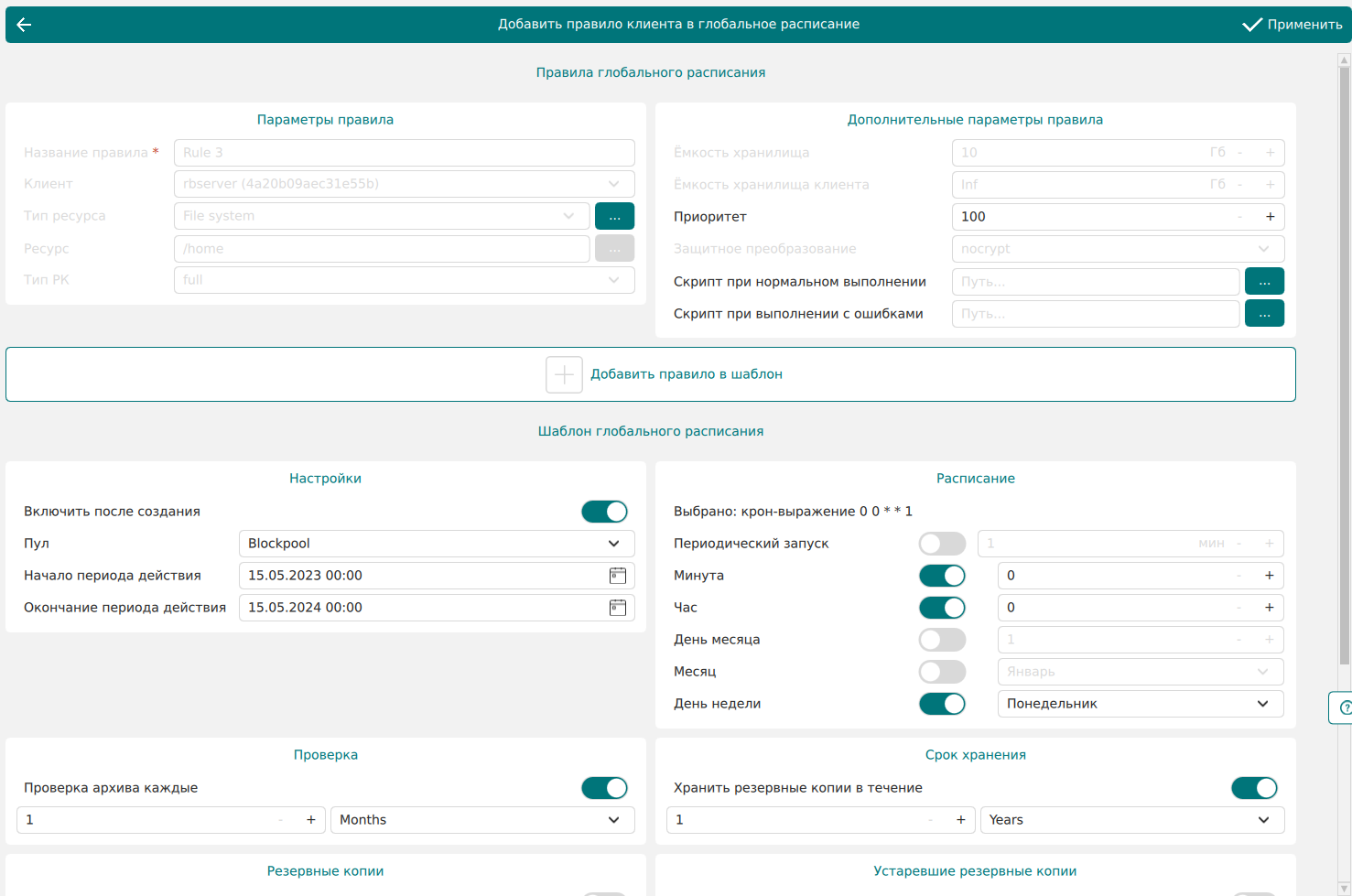
Task: Disable the enable-after-creation switch
Action: click(604, 512)
